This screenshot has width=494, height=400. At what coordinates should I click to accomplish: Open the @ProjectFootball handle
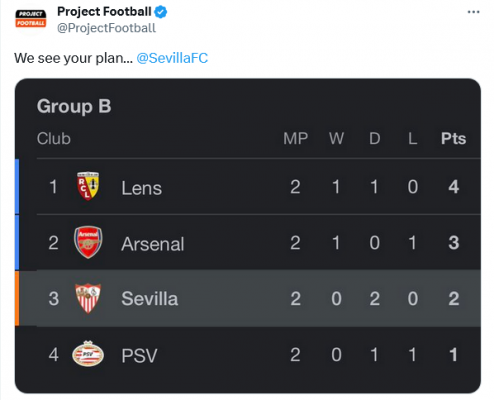point(106,28)
